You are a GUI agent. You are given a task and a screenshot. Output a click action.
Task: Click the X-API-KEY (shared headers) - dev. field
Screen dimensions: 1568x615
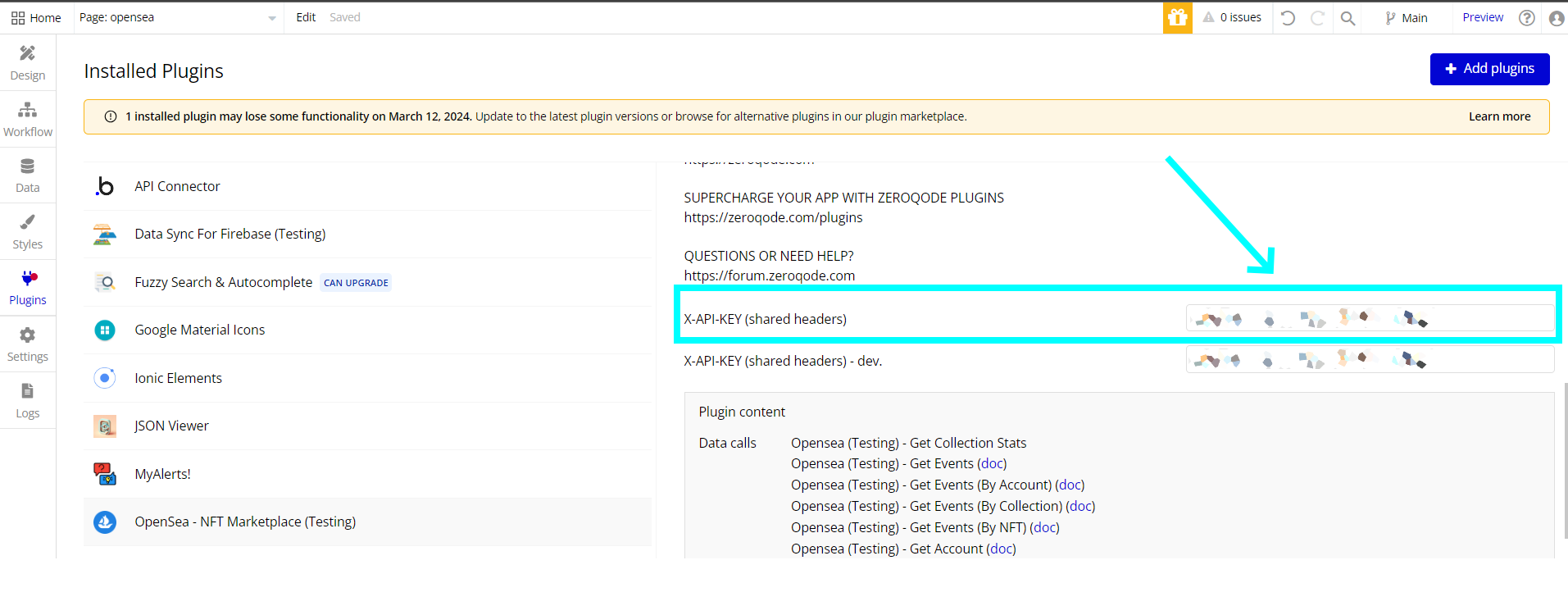(1370, 359)
